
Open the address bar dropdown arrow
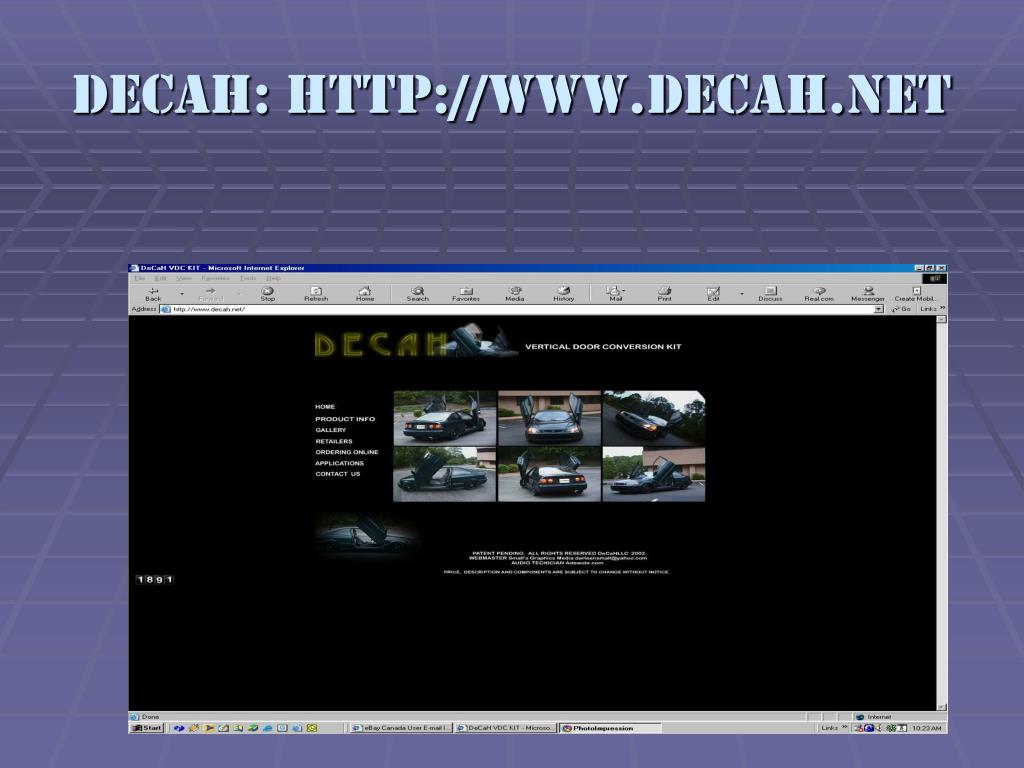click(x=878, y=309)
